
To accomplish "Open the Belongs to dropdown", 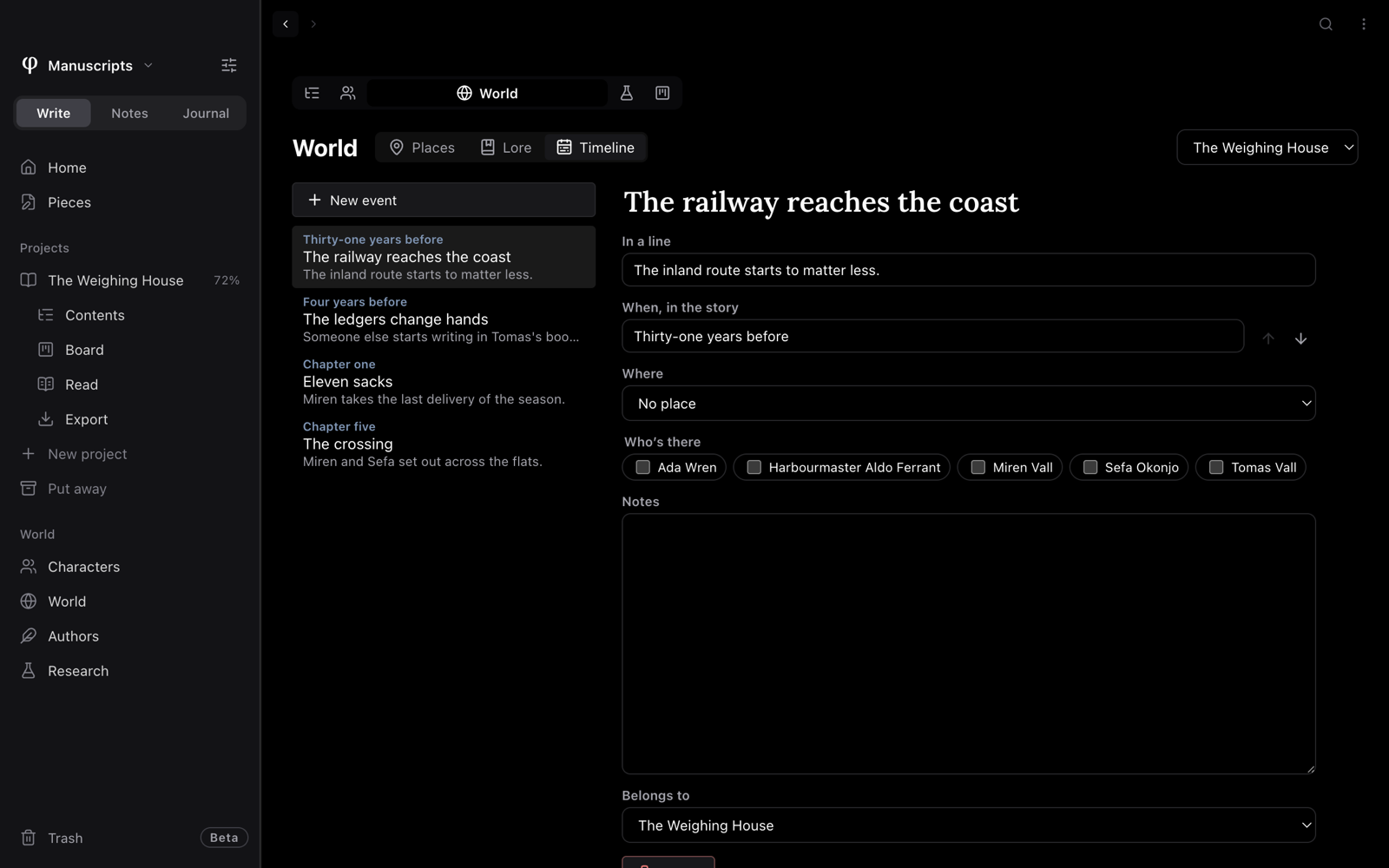I will (969, 825).
